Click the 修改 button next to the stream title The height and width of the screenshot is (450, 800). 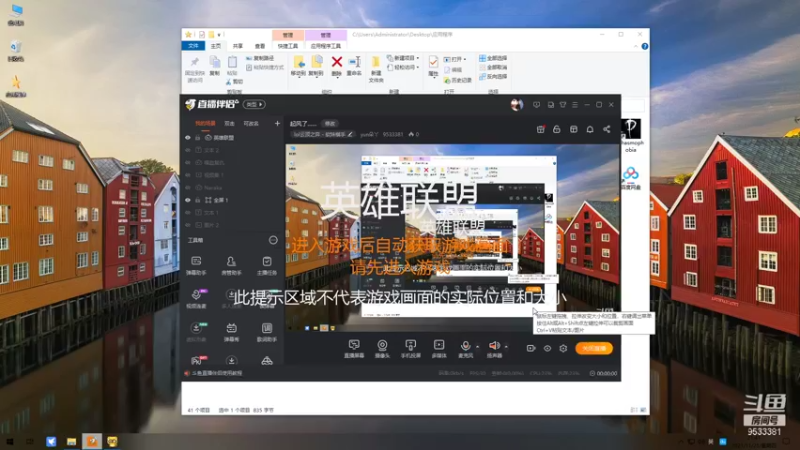click(330, 123)
